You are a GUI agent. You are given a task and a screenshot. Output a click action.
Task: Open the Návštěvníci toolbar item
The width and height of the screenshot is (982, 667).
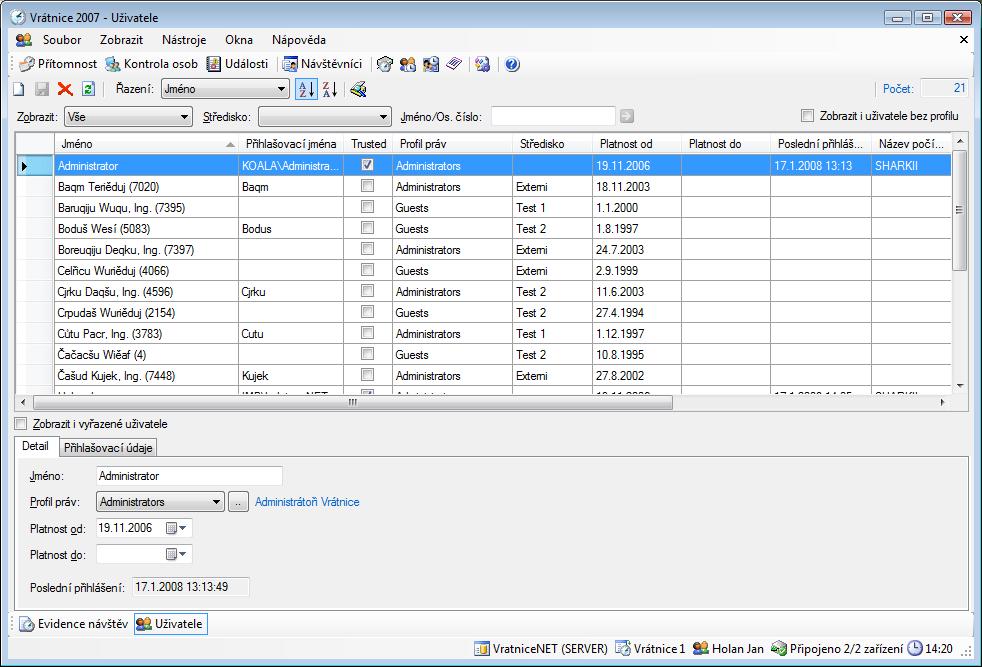[x=323, y=64]
